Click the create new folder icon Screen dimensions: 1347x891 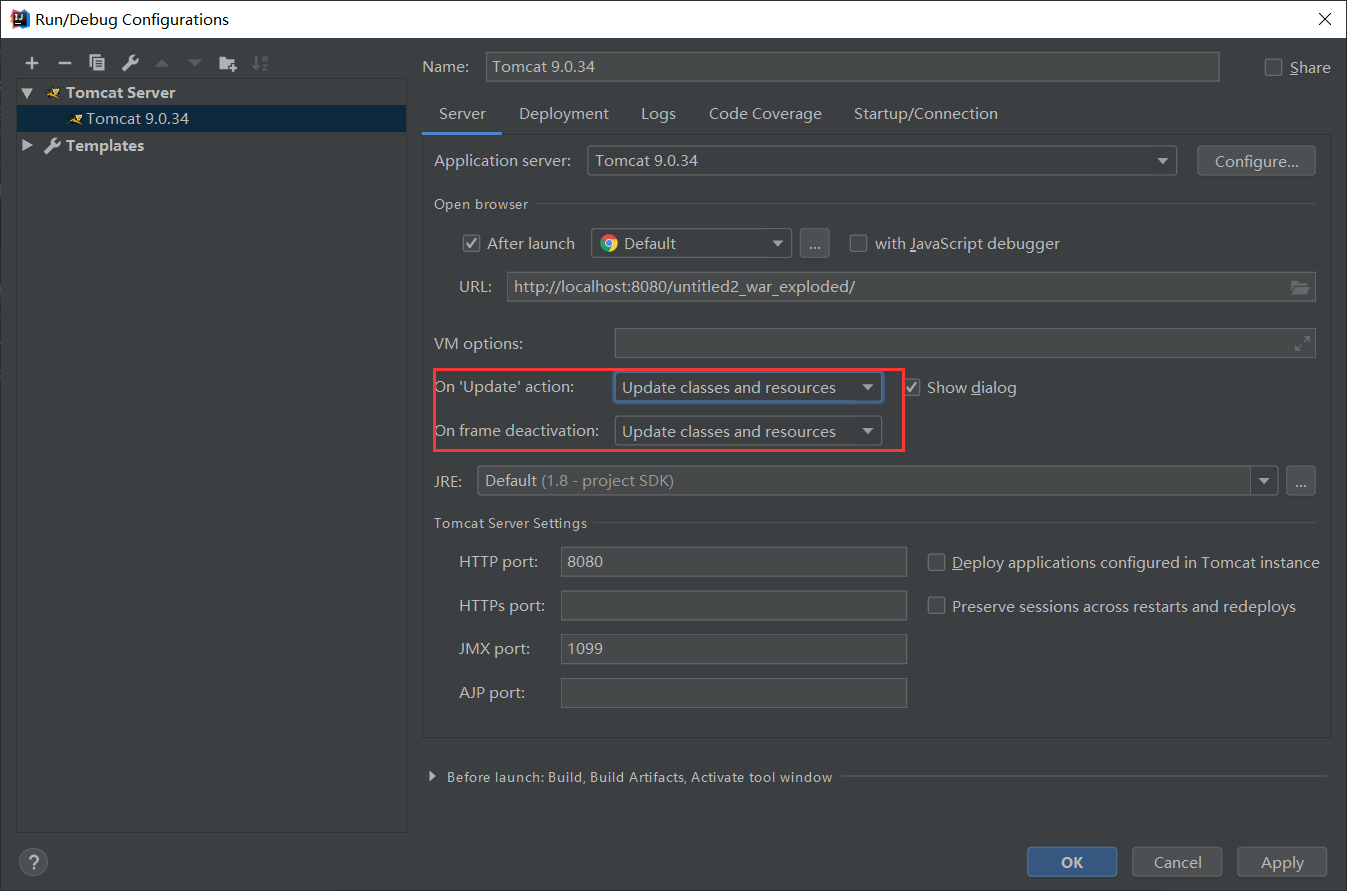coord(228,63)
